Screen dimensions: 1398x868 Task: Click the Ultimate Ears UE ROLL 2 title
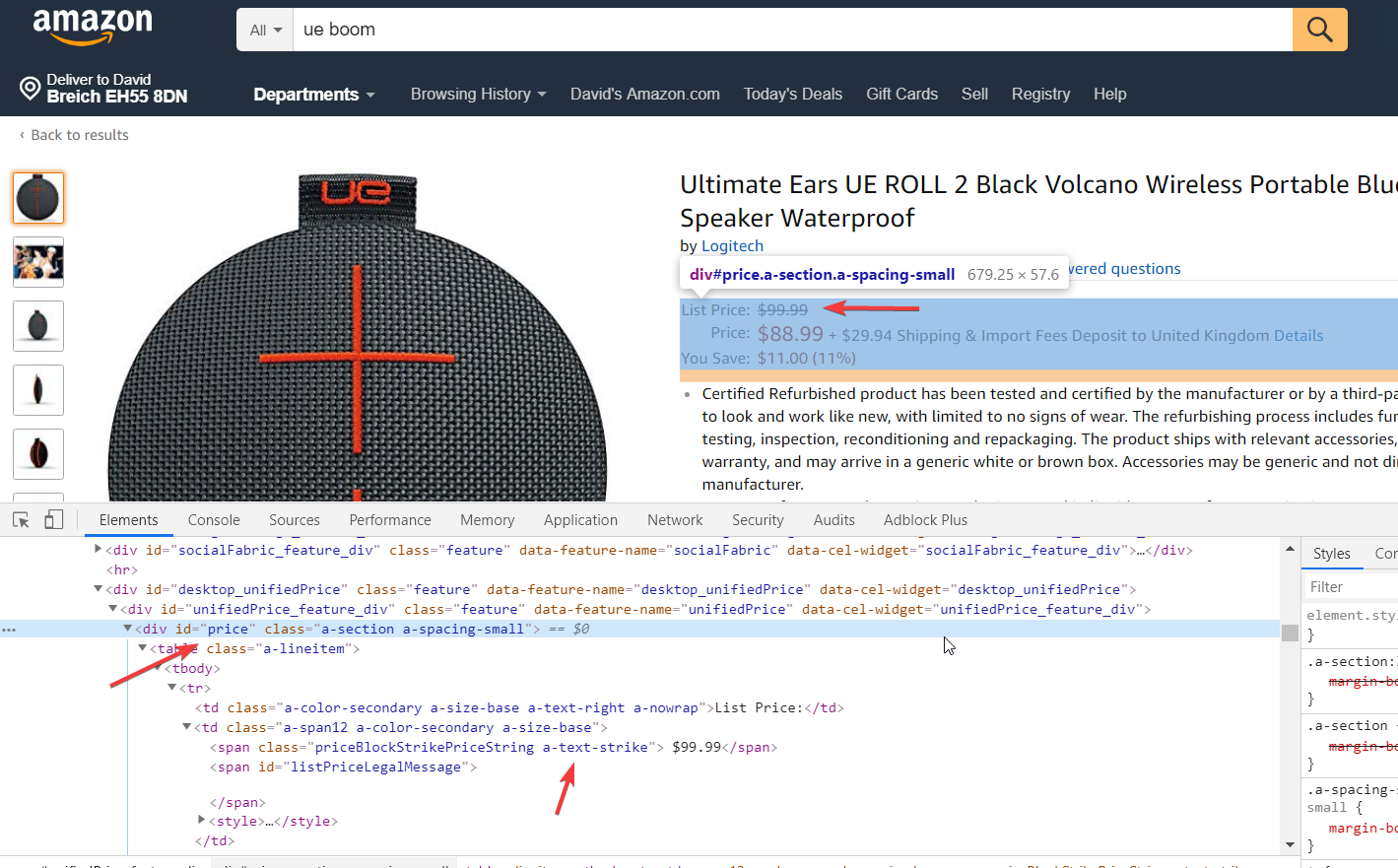point(1038,201)
